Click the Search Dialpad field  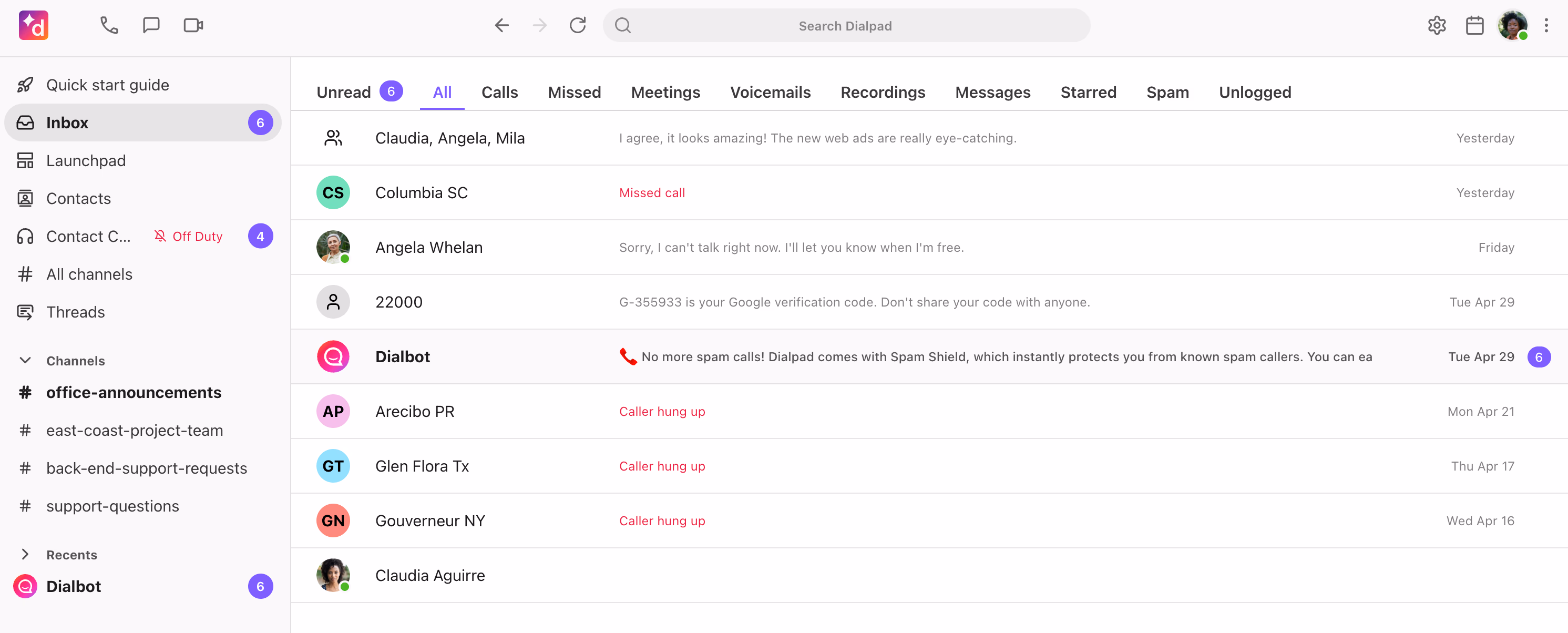[845, 25]
